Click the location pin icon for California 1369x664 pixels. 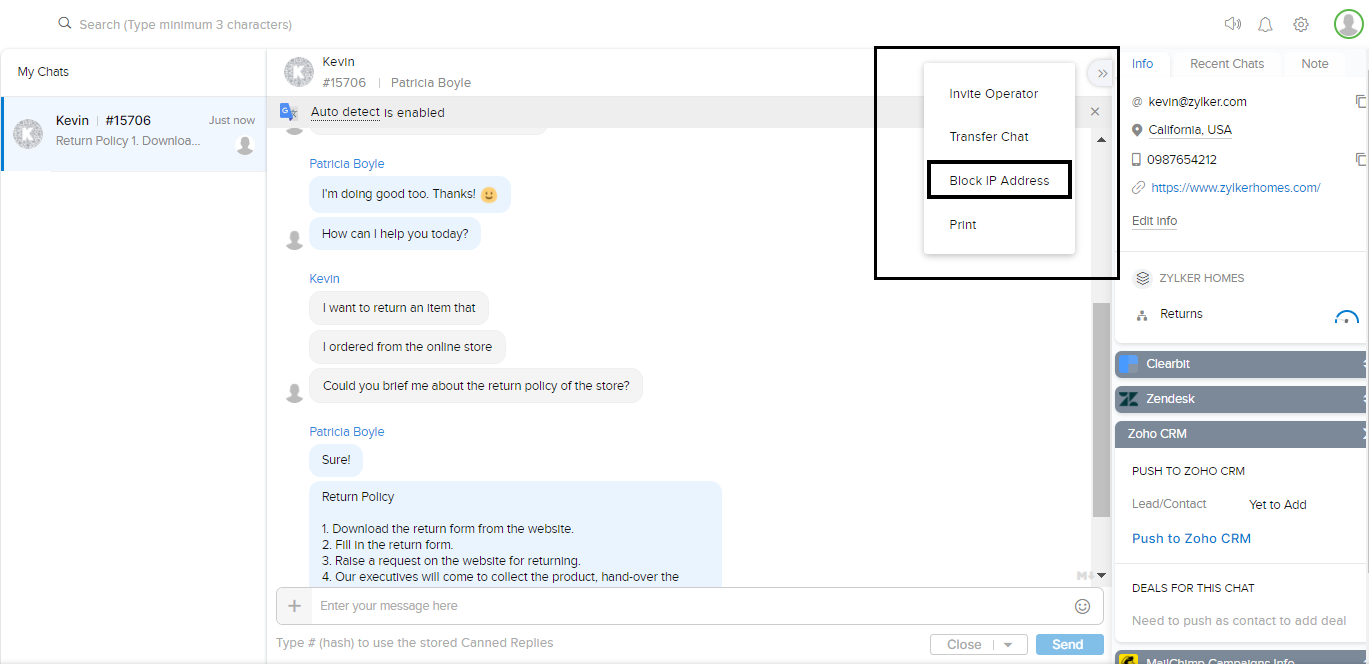(1137, 130)
